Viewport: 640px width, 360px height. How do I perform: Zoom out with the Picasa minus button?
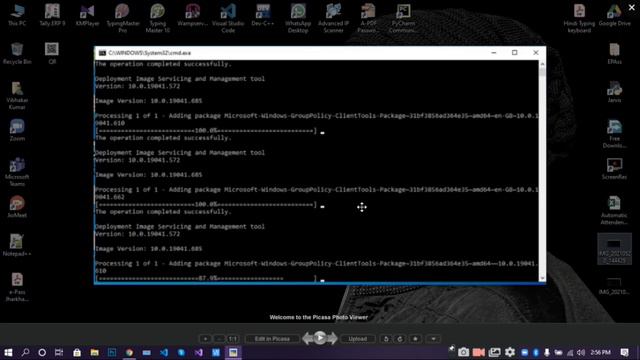[219, 339]
